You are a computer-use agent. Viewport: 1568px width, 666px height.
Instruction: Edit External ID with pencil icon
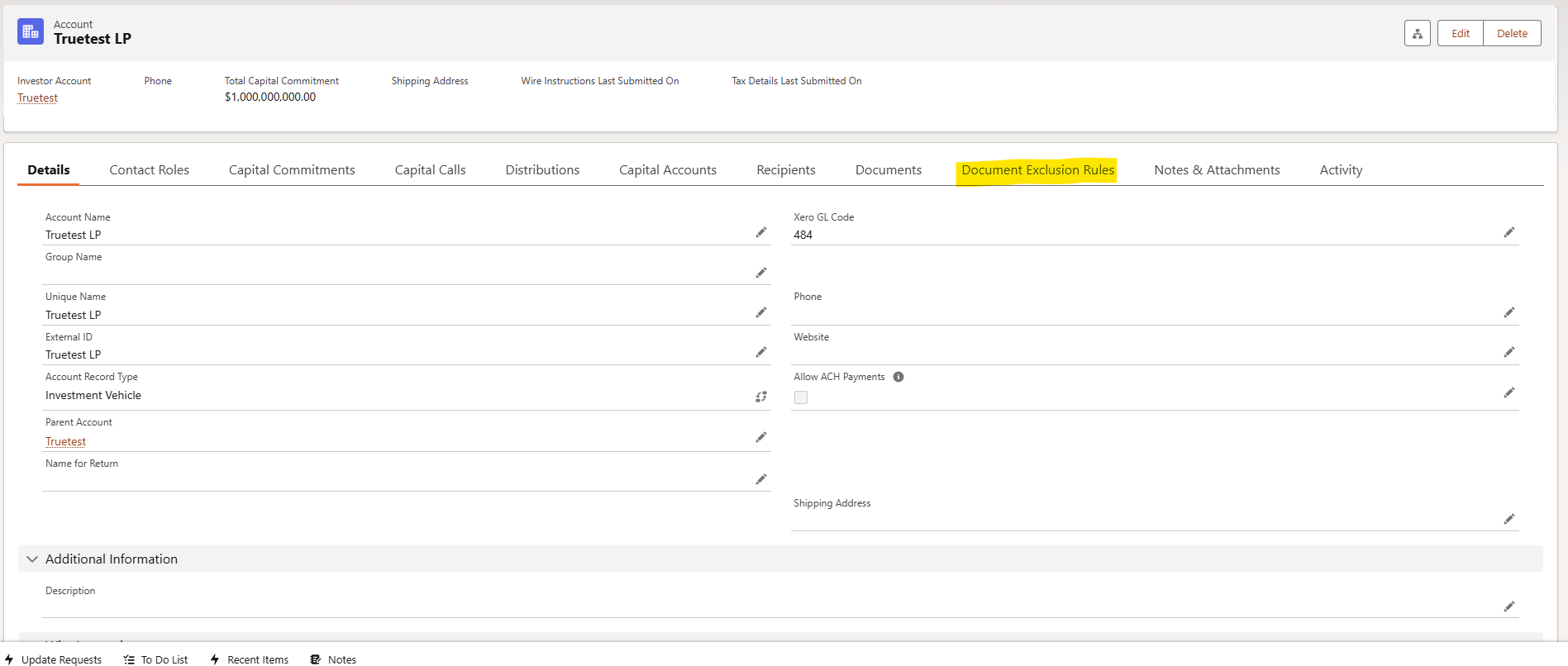[x=761, y=353]
